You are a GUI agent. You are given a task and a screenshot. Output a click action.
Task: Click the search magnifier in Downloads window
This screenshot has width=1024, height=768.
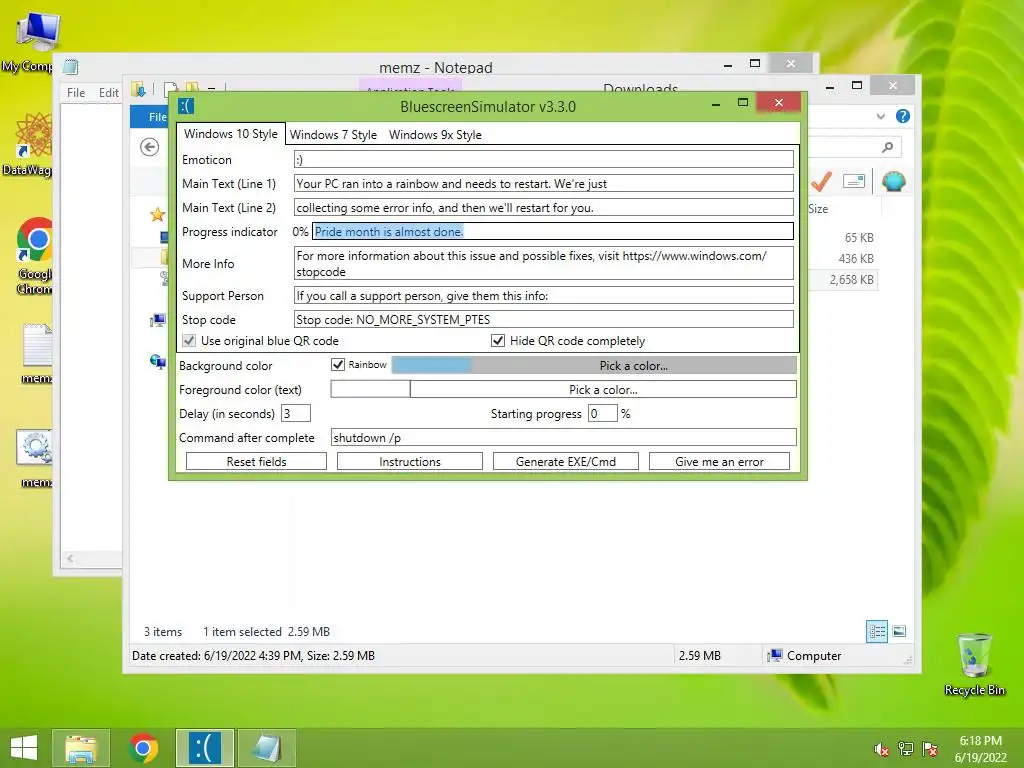tap(887, 147)
